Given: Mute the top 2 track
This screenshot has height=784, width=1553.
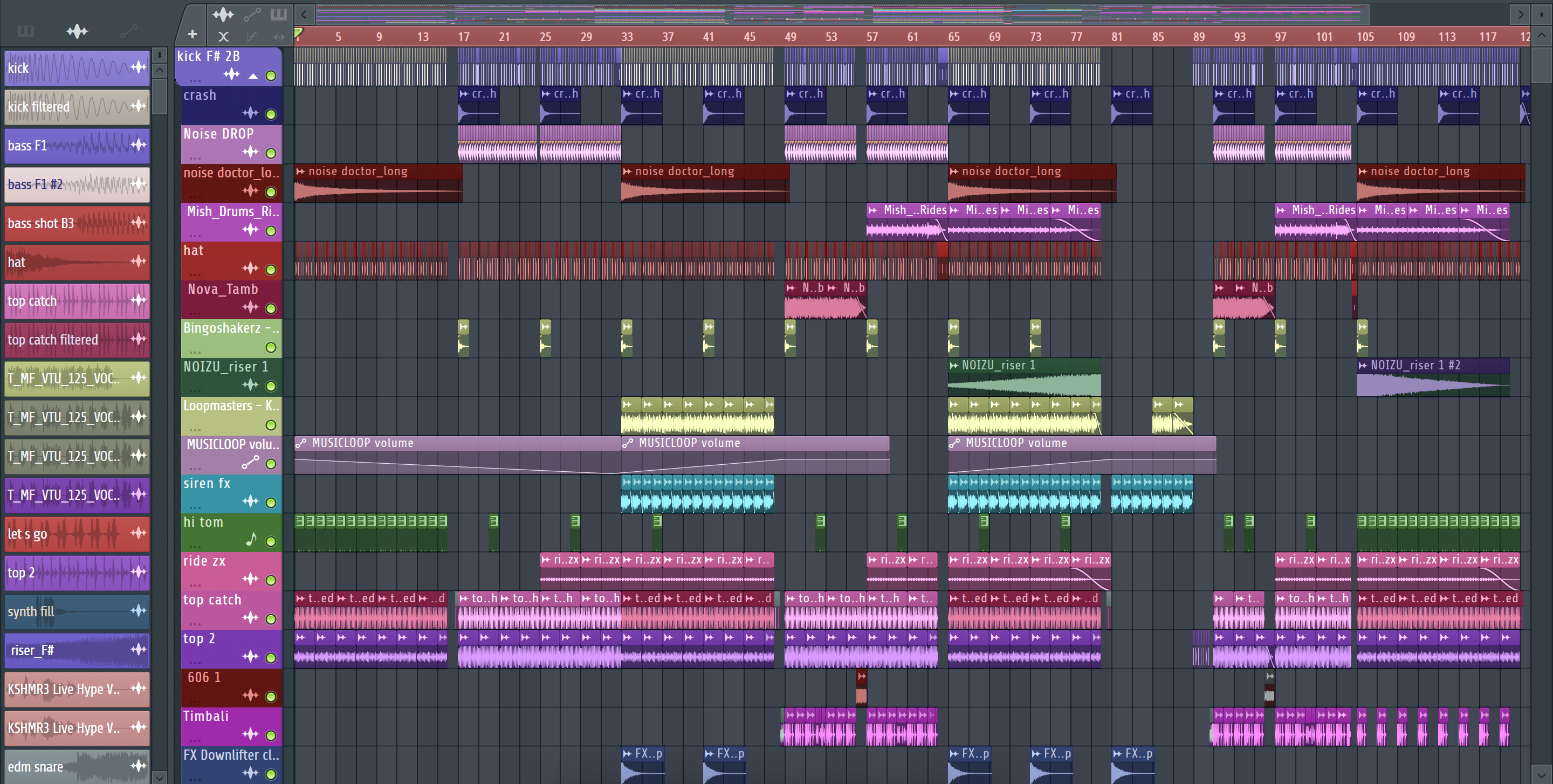Looking at the screenshot, I should (271, 657).
